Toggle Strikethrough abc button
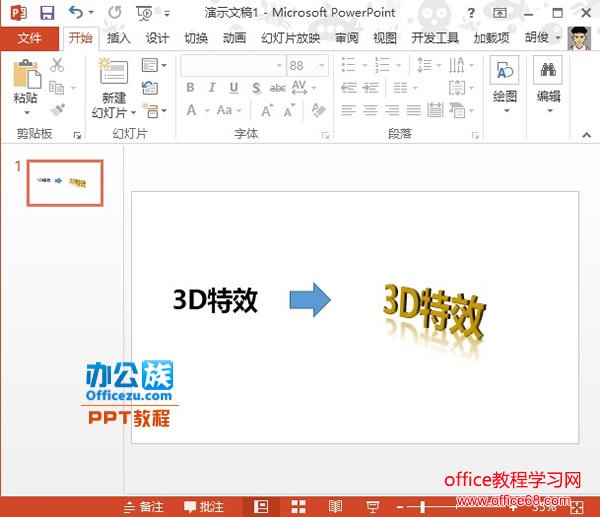The image size is (600, 517). 278,88
